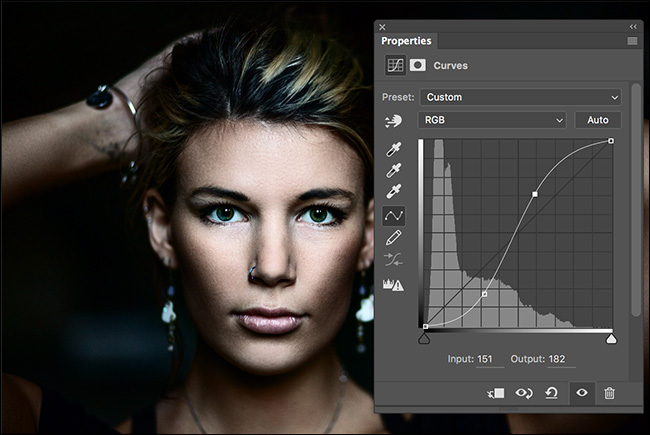Open the Preset Custom dropdown
Viewport: 650px width, 435px height.
click(x=521, y=97)
